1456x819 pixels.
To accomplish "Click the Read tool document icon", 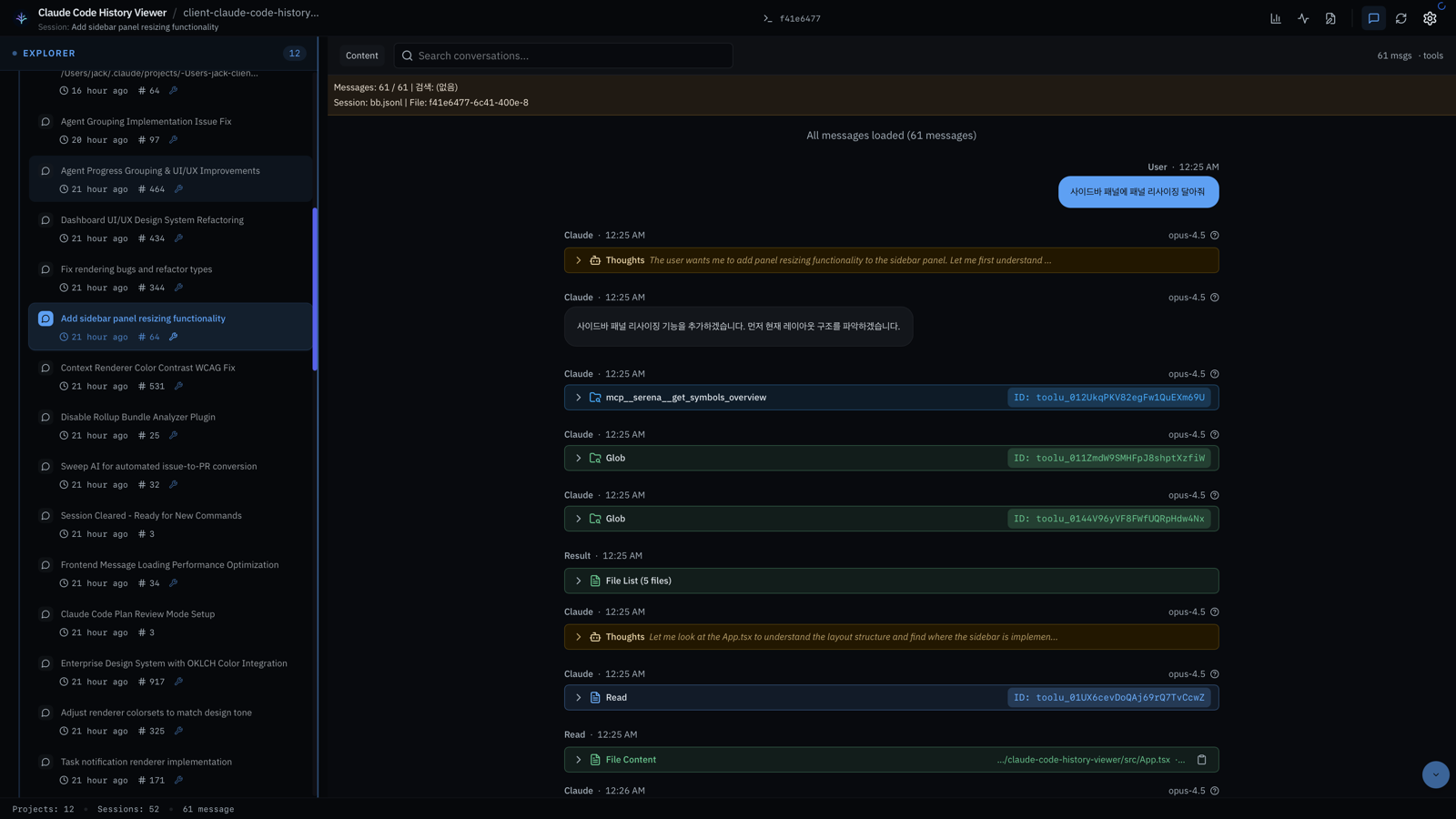I will tap(595, 698).
